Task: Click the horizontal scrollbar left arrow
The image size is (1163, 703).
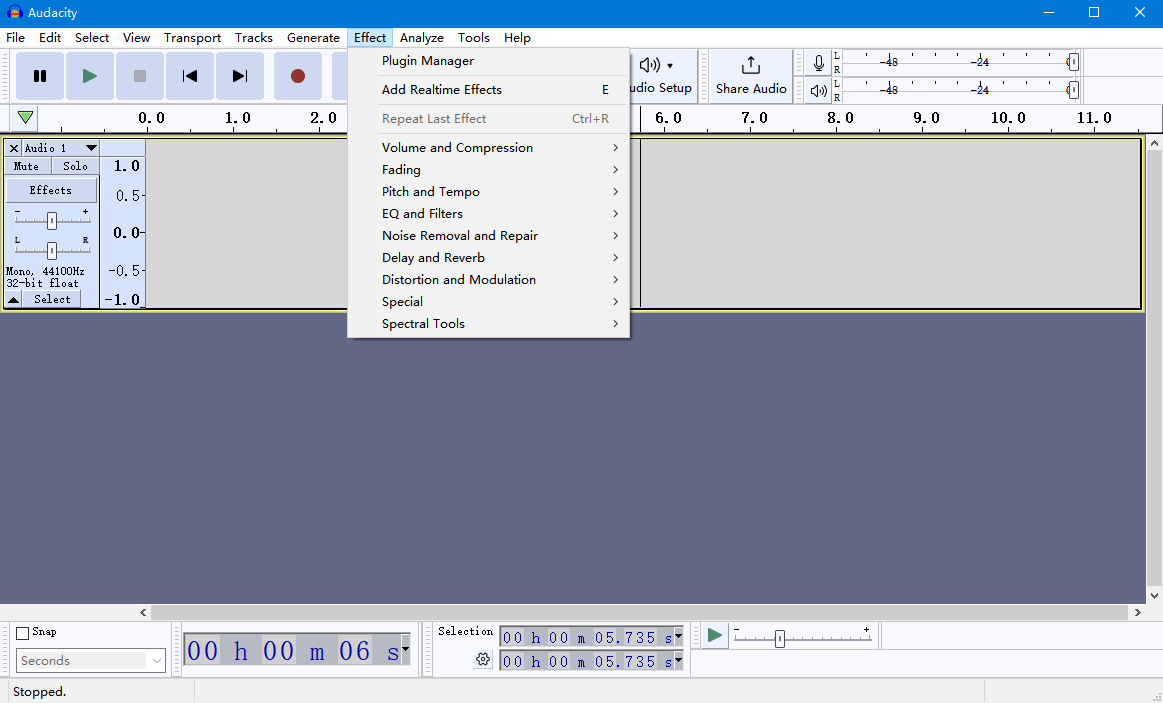Action: click(x=143, y=613)
